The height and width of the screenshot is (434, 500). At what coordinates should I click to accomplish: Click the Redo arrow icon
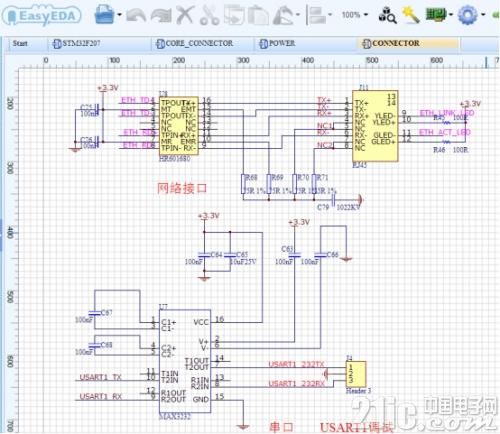[x=161, y=15]
